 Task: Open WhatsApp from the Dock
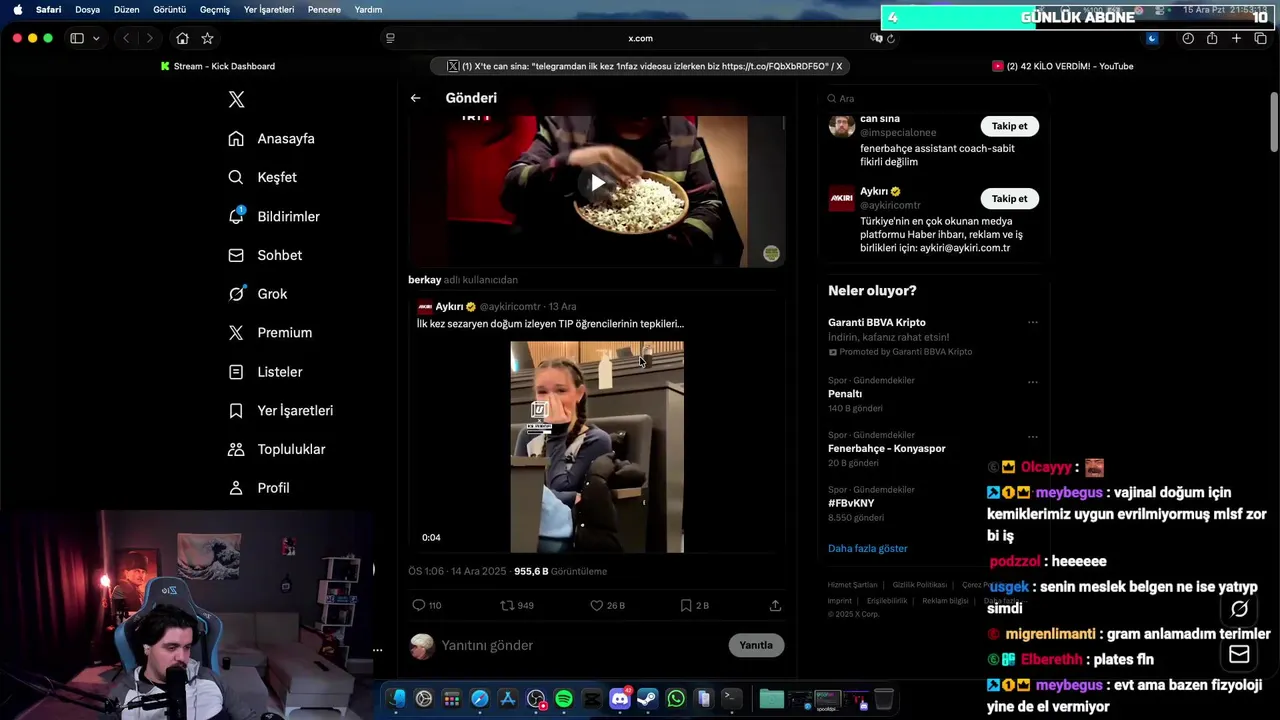[x=675, y=698]
